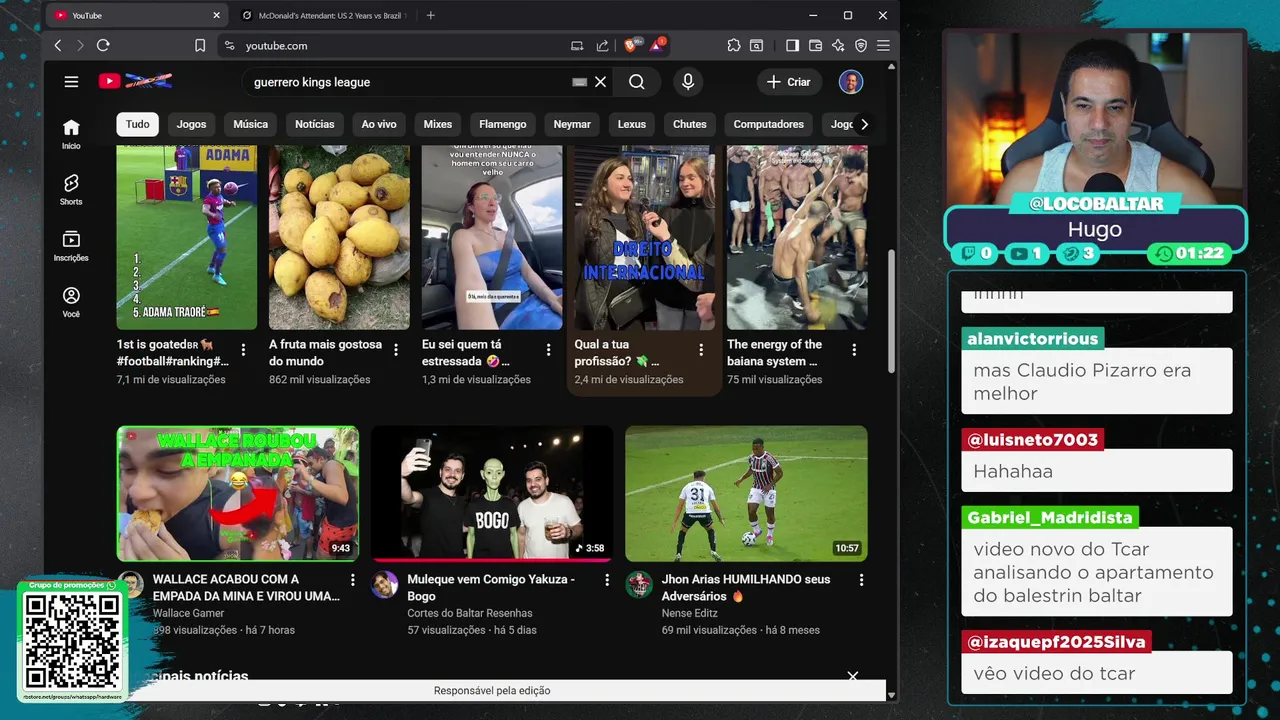The height and width of the screenshot is (720, 1280).
Task: Open the virtual keyboard icon in search box
Action: 579,82
